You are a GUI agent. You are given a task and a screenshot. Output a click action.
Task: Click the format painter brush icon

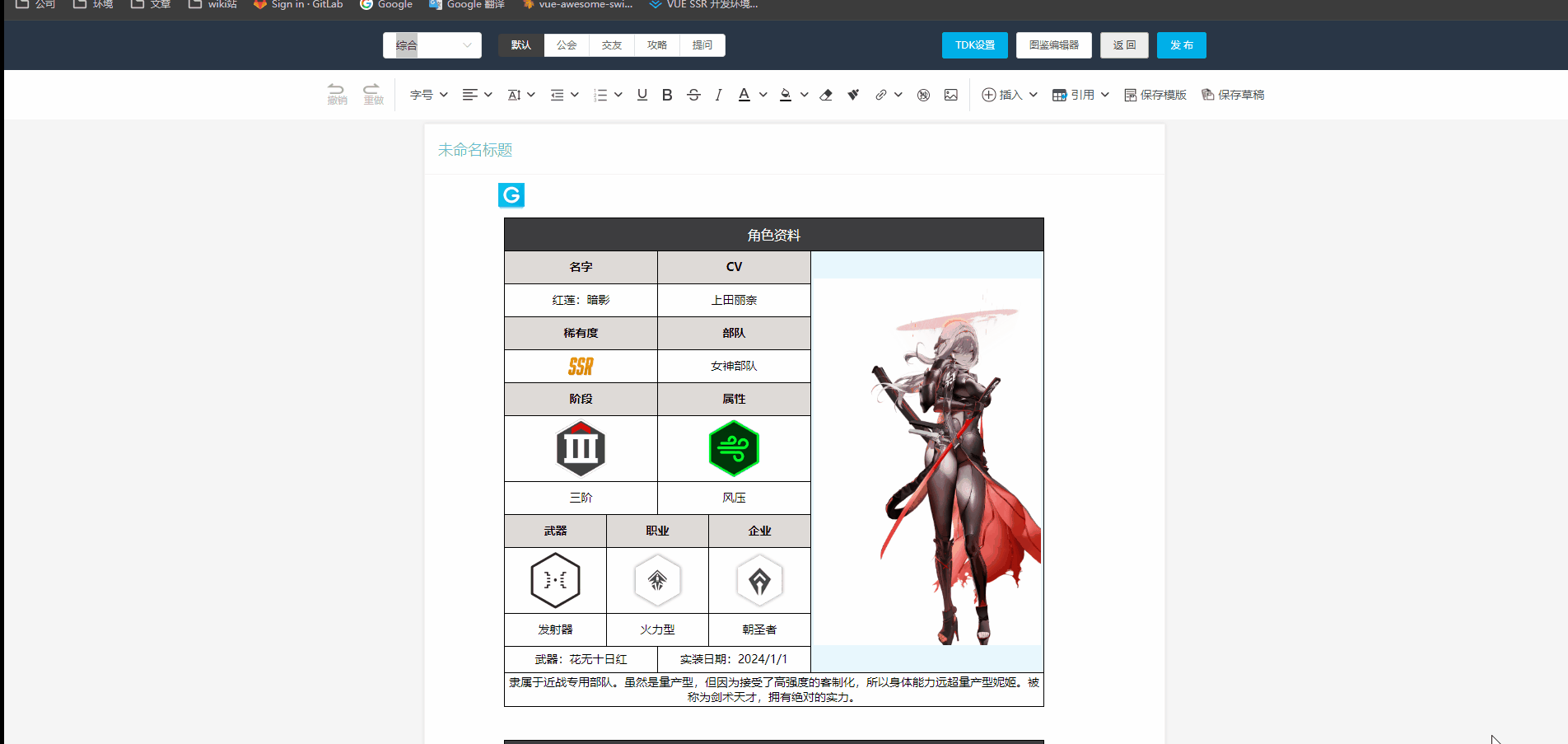coord(853,95)
